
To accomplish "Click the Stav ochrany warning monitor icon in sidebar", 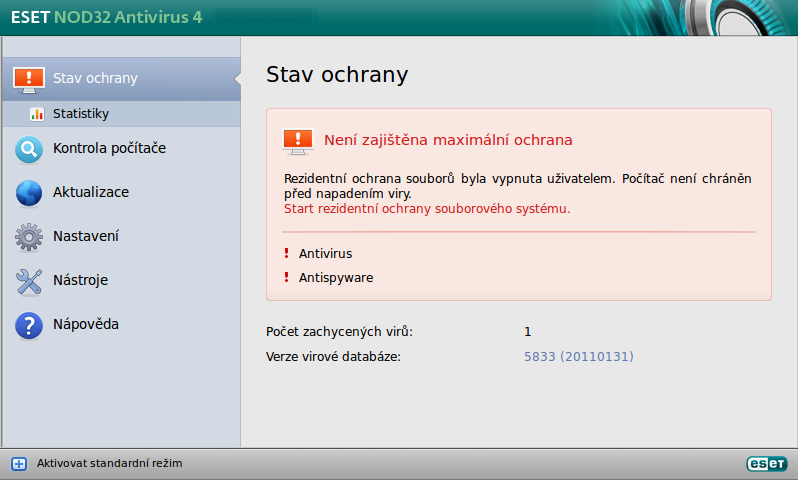I will tap(29, 79).
